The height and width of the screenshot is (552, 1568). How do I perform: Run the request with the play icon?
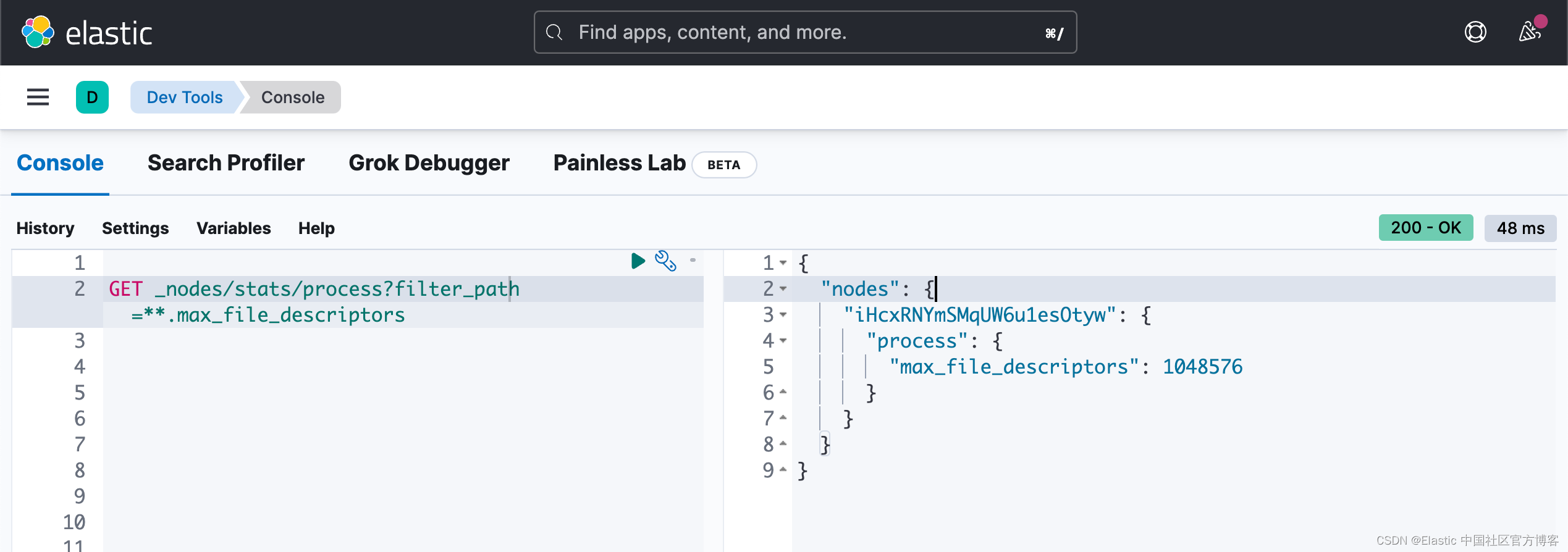pos(638,261)
